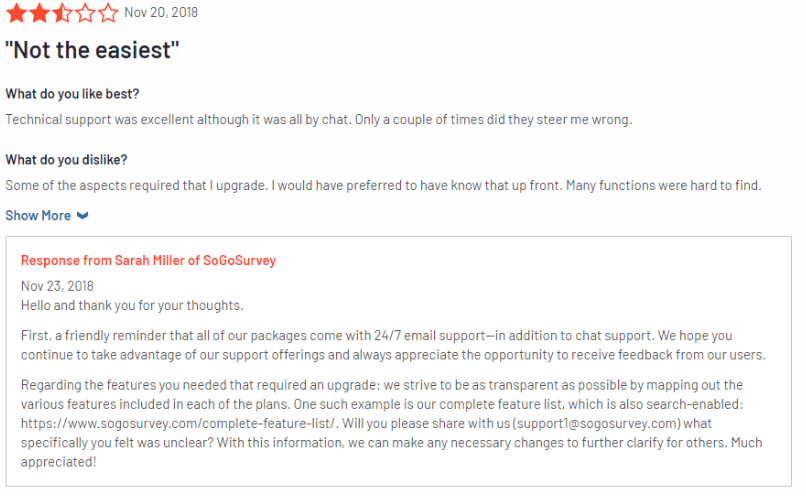Screen dimensions: 806x498
Task: Expand the review with Show More
Action: coord(47,216)
